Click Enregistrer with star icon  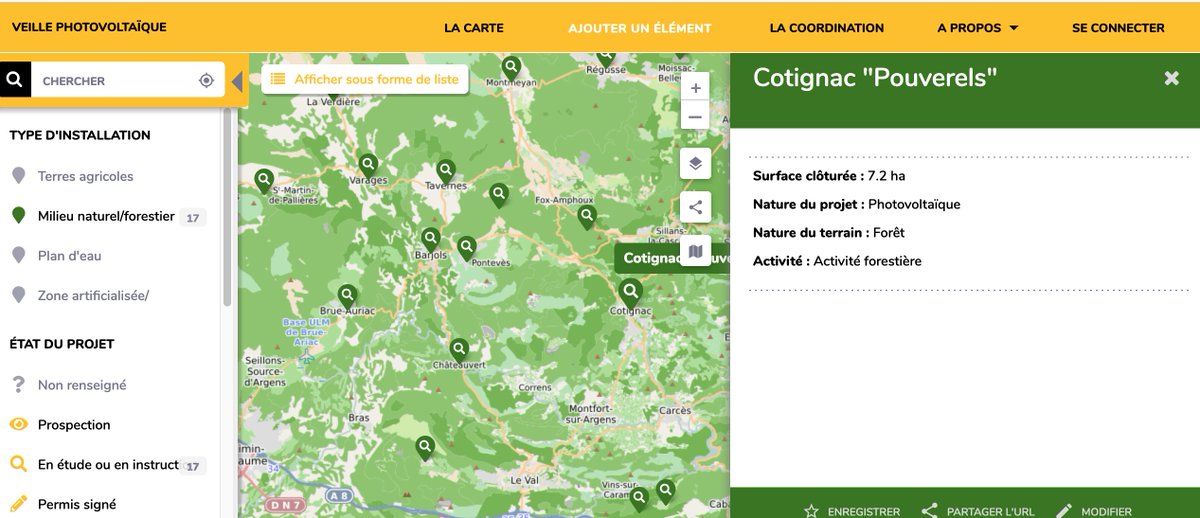(852, 511)
